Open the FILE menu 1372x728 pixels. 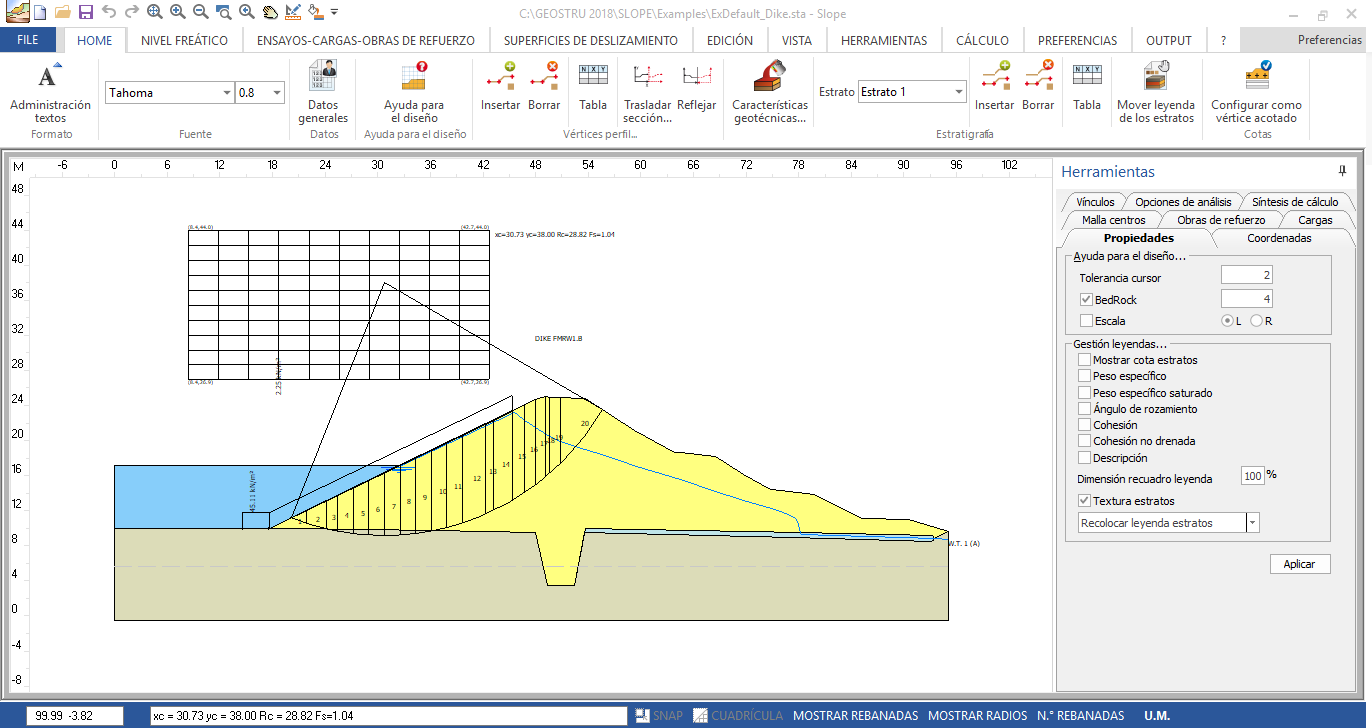[28, 41]
